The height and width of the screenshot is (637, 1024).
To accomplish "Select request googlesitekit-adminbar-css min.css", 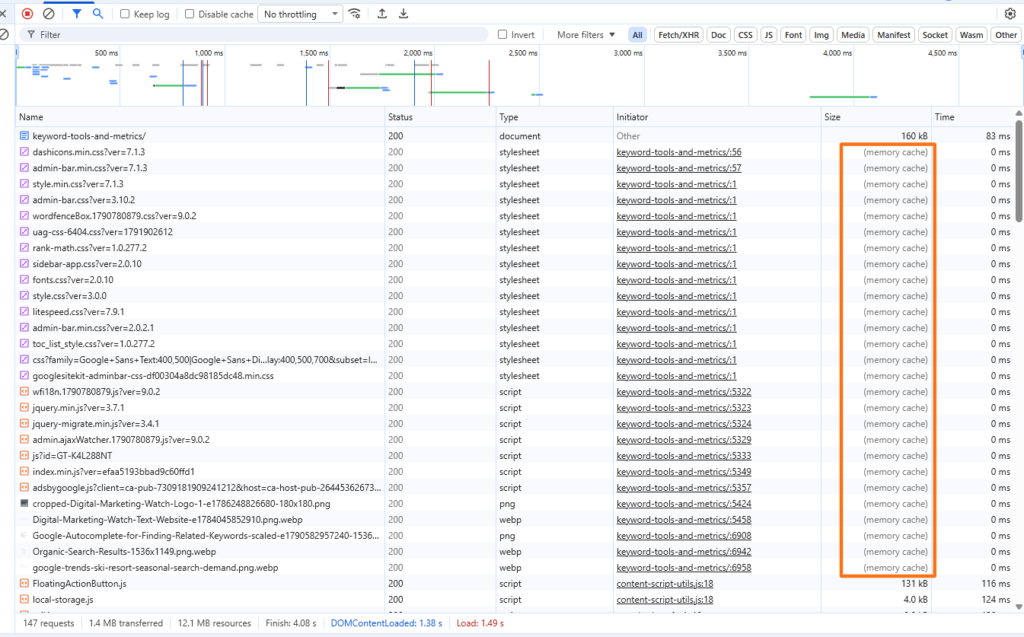I will [153, 376].
